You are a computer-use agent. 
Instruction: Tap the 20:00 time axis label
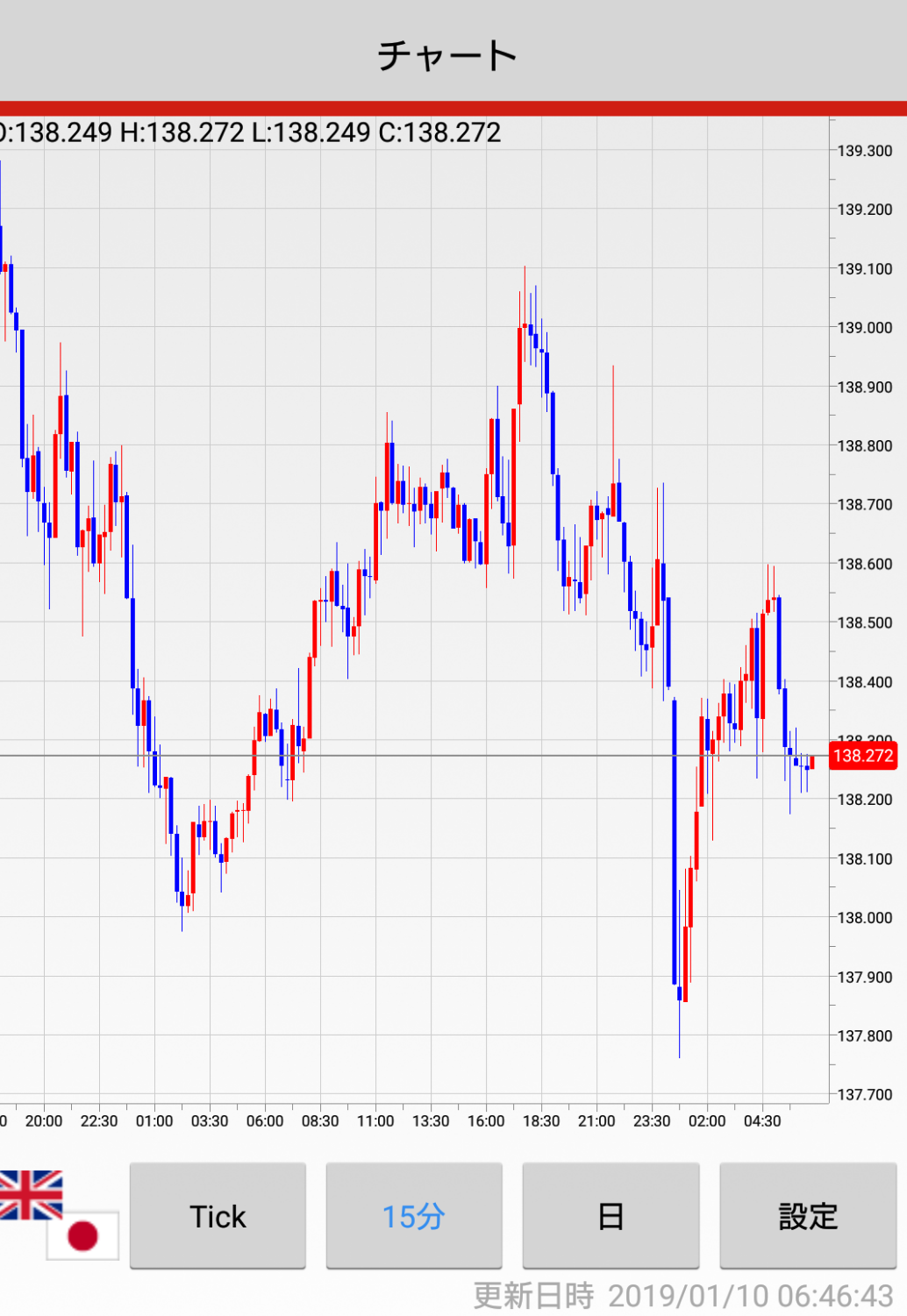(x=44, y=1120)
